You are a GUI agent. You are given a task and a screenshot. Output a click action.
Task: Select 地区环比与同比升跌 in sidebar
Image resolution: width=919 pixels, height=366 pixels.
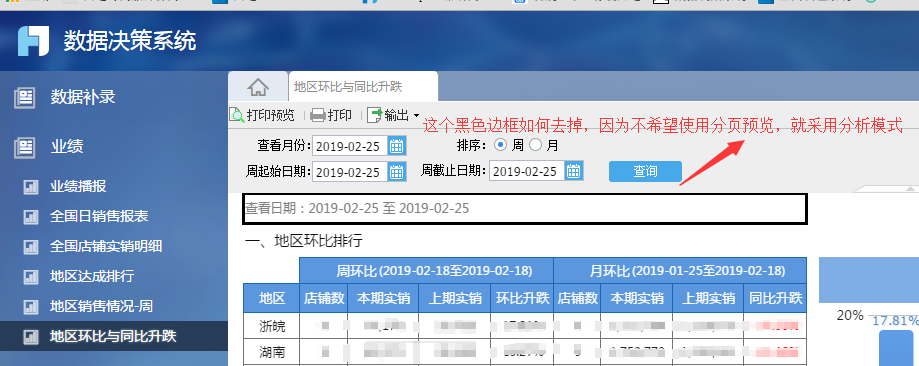point(114,337)
